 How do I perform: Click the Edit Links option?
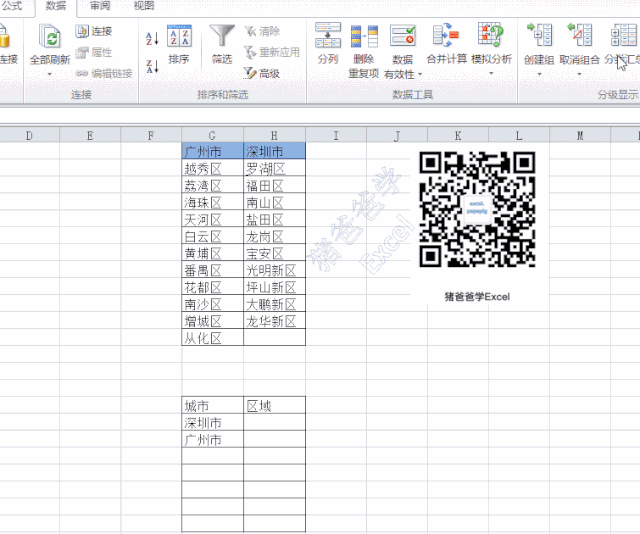click(x=104, y=73)
